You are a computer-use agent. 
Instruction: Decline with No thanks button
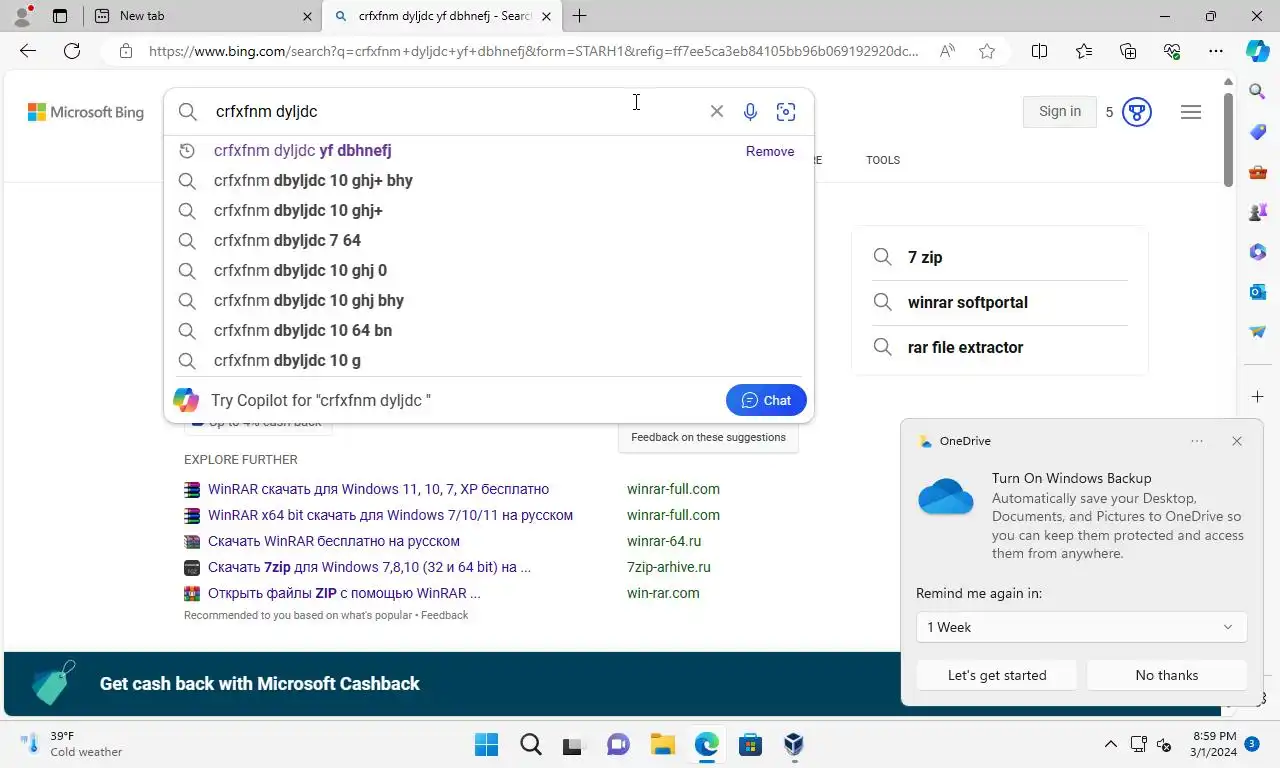pos(1167,675)
